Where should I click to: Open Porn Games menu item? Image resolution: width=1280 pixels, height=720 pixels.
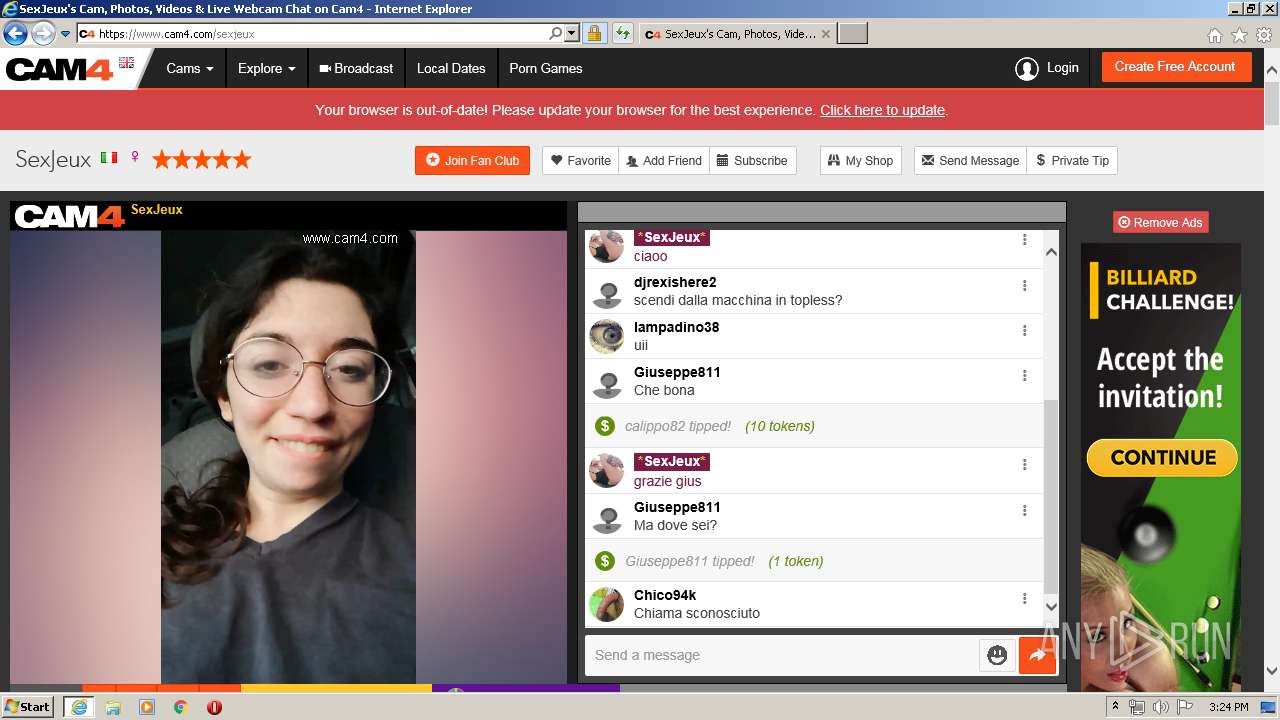coord(545,68)
